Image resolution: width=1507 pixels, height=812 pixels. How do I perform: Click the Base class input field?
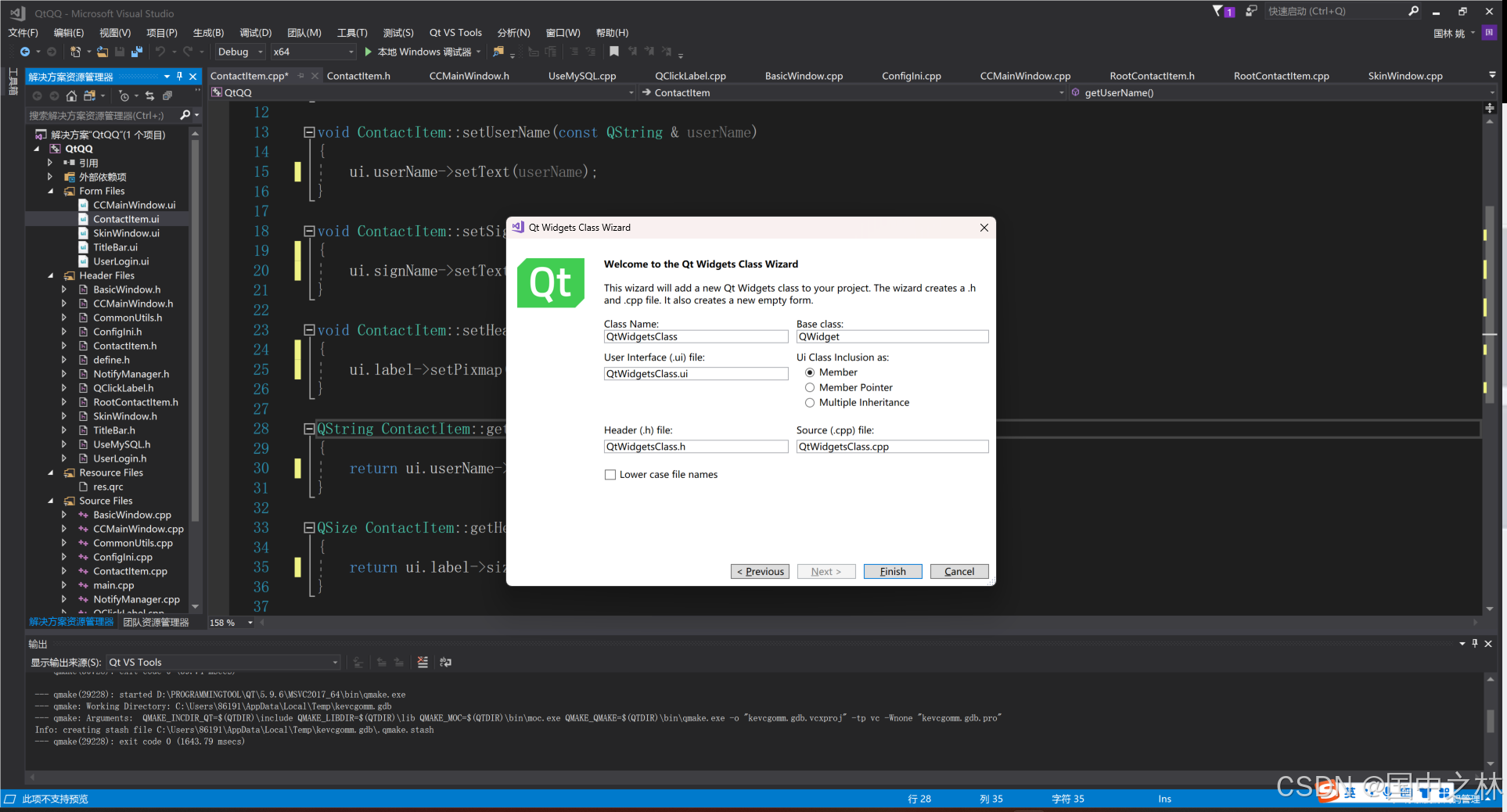coord(892,336)
